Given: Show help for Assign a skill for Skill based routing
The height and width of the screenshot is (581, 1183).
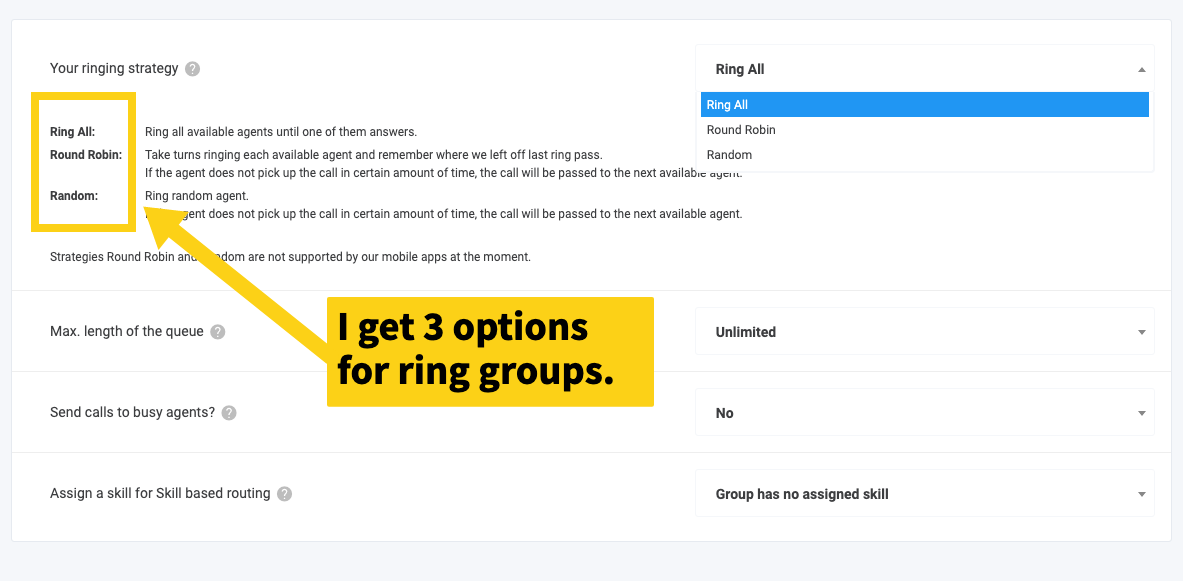Looking at the screenshot, I should coord(284,493).
